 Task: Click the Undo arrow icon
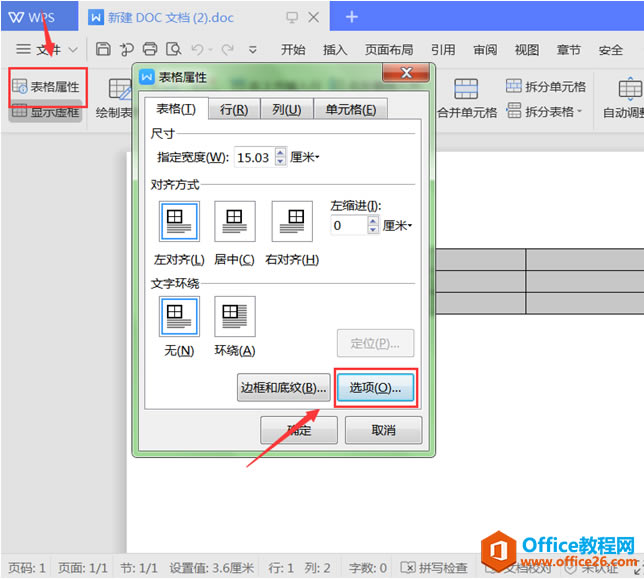197,49
